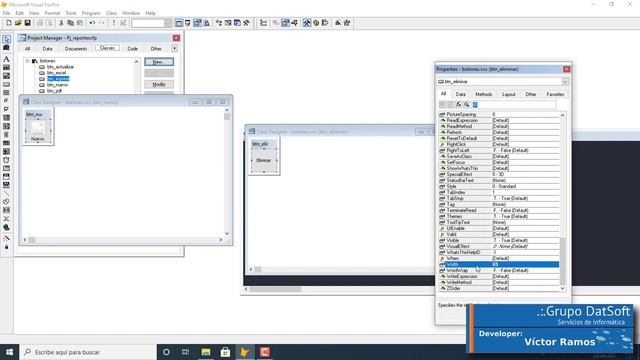The image size is (640, 360).
Task: Click the Set Tab Order toolbar icon
Action: 263,23
